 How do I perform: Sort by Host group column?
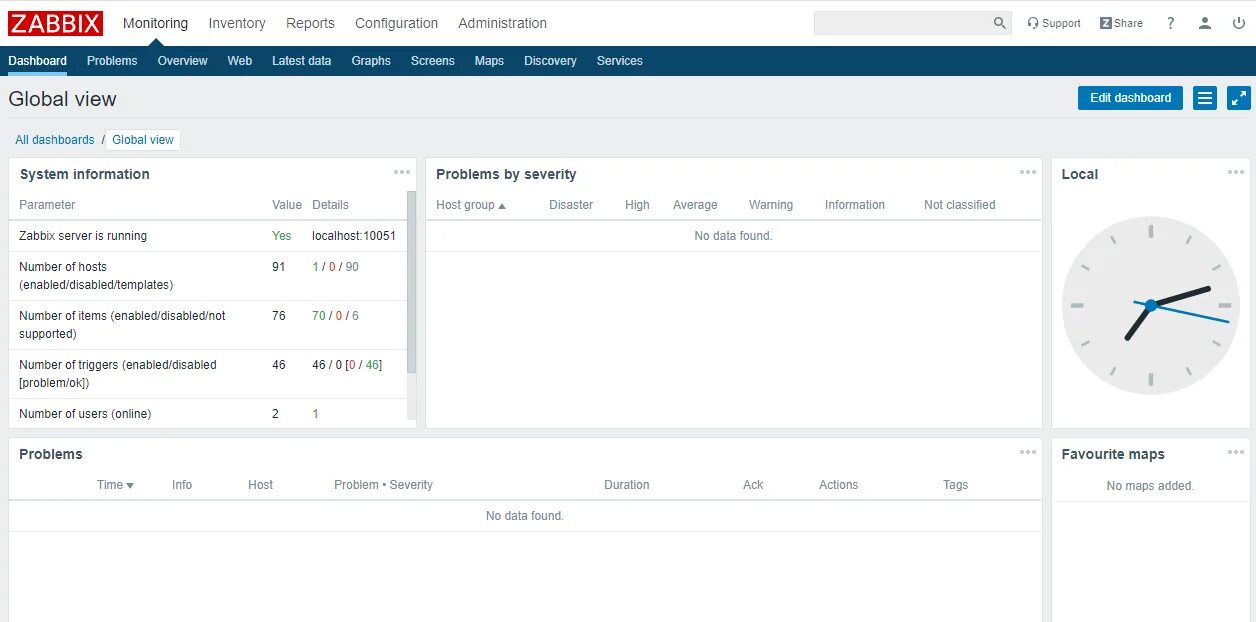point(471,205)
